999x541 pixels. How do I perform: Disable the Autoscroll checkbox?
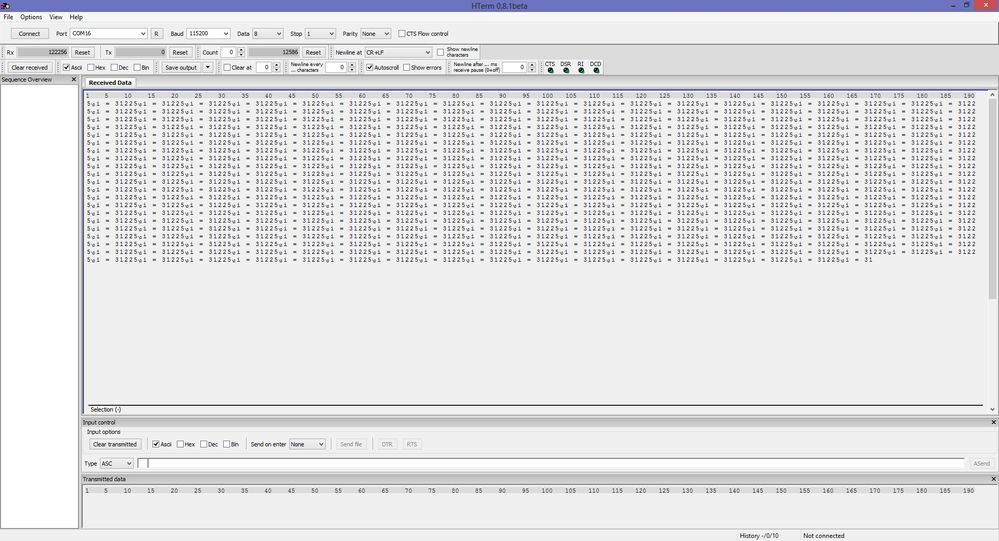(370, 68)
